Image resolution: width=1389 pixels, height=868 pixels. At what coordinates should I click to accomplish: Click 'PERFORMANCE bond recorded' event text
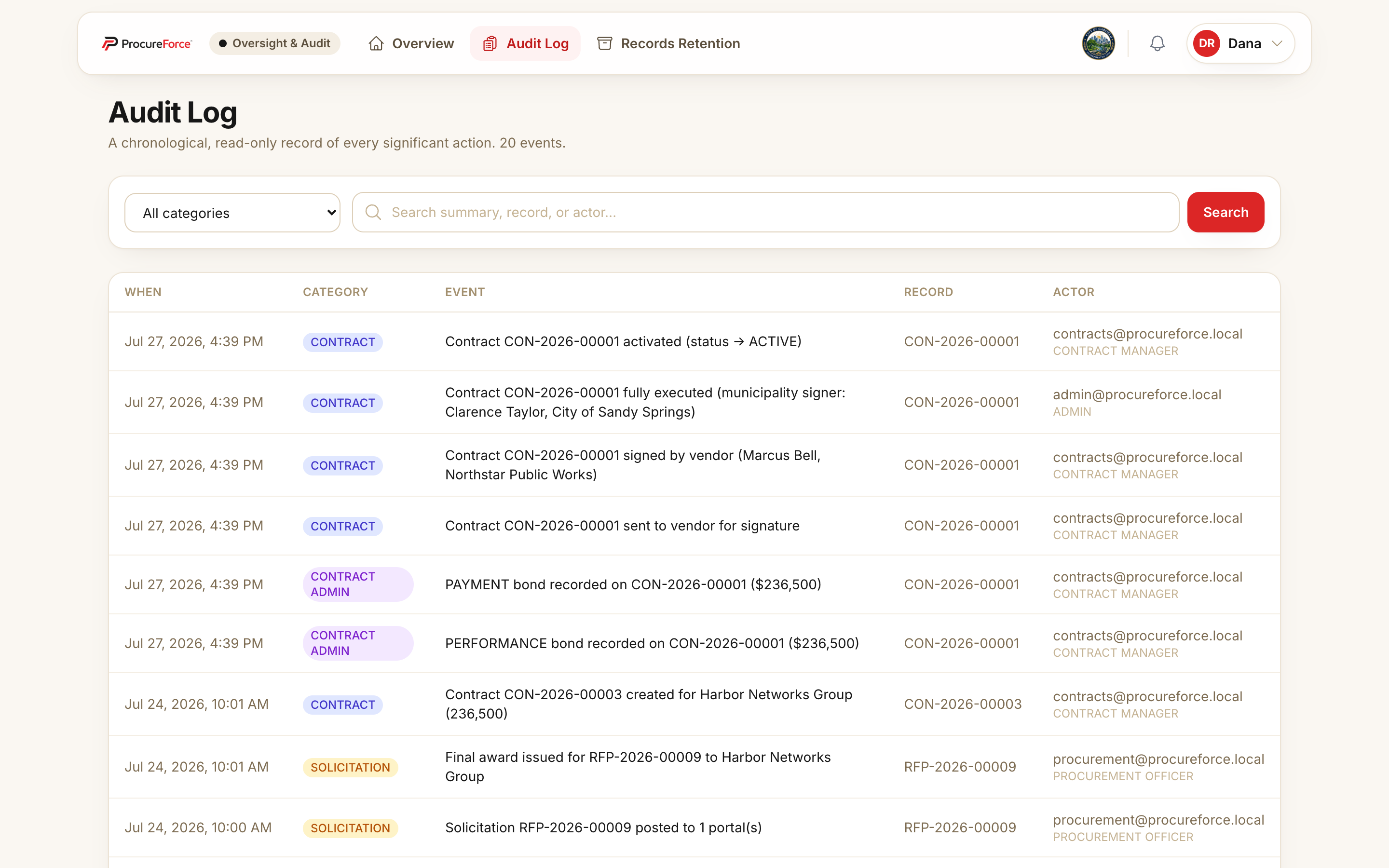pos(652,644)
